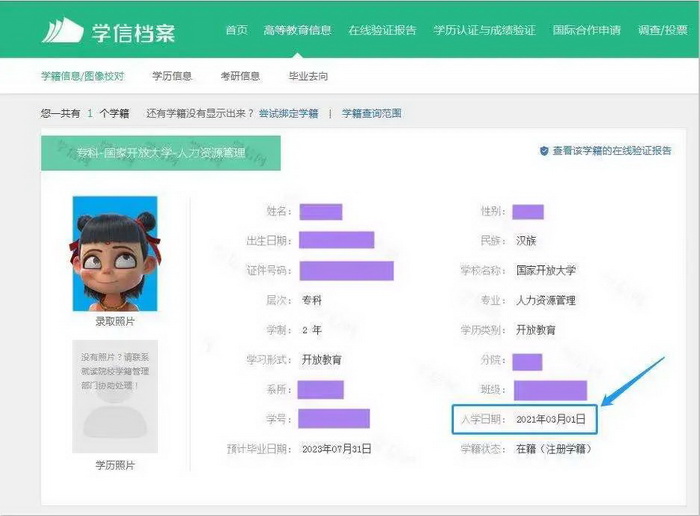Select the 学籍信息/图像校对 tab
The height and width of the screenshot is (516, 700).
click(x=83, y=76)
